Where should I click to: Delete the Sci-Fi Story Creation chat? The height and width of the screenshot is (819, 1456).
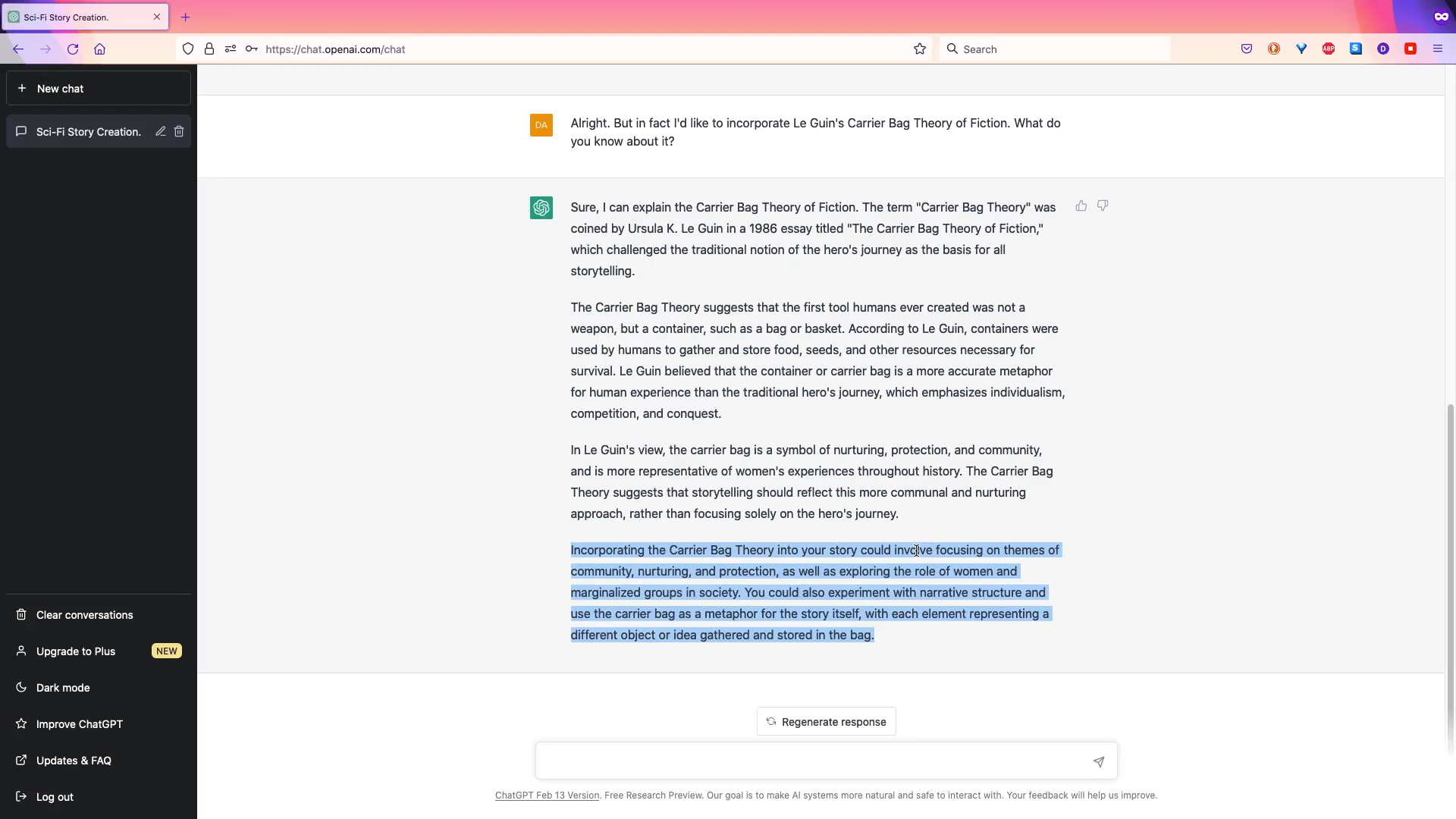[179, 131]
